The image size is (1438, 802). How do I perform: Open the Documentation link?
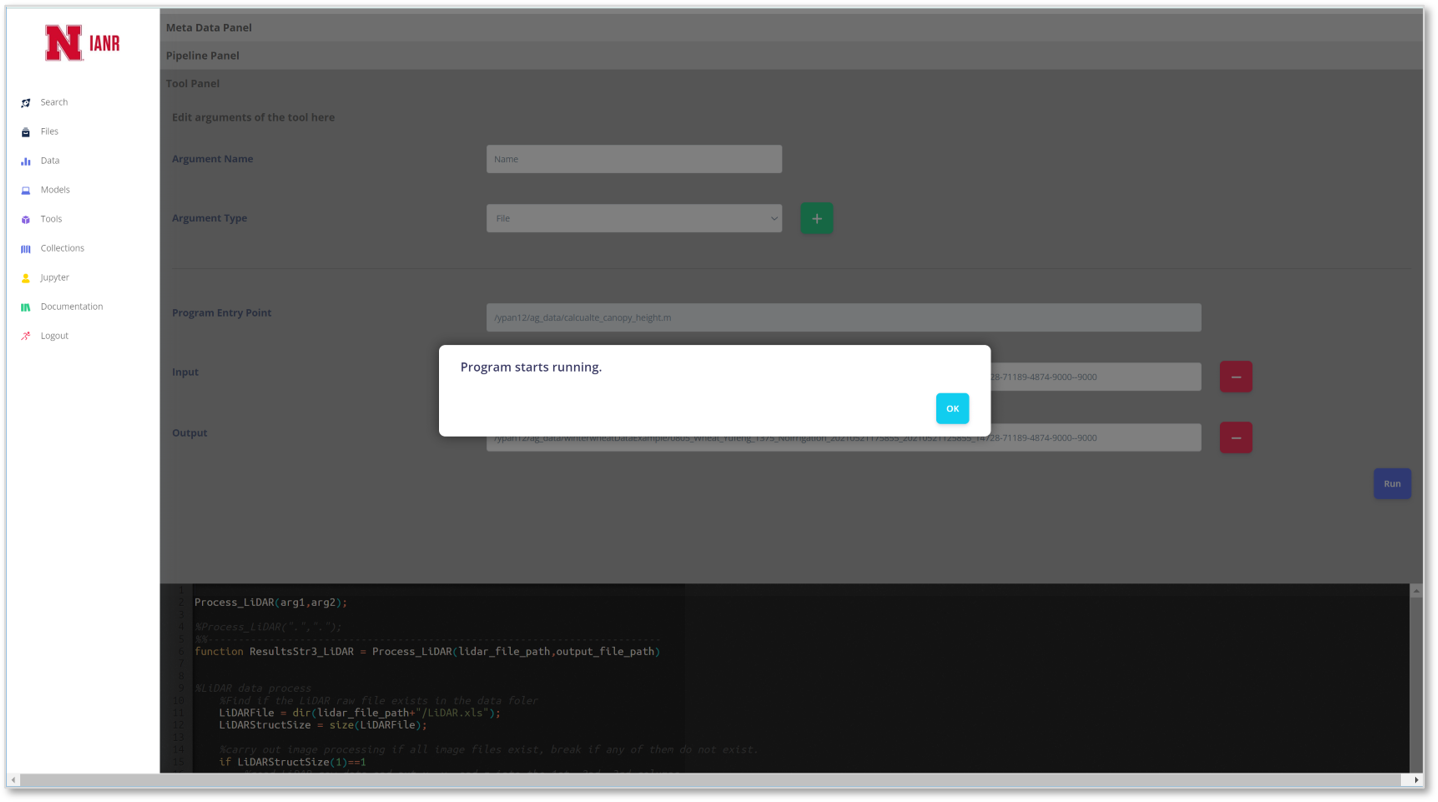72,306
